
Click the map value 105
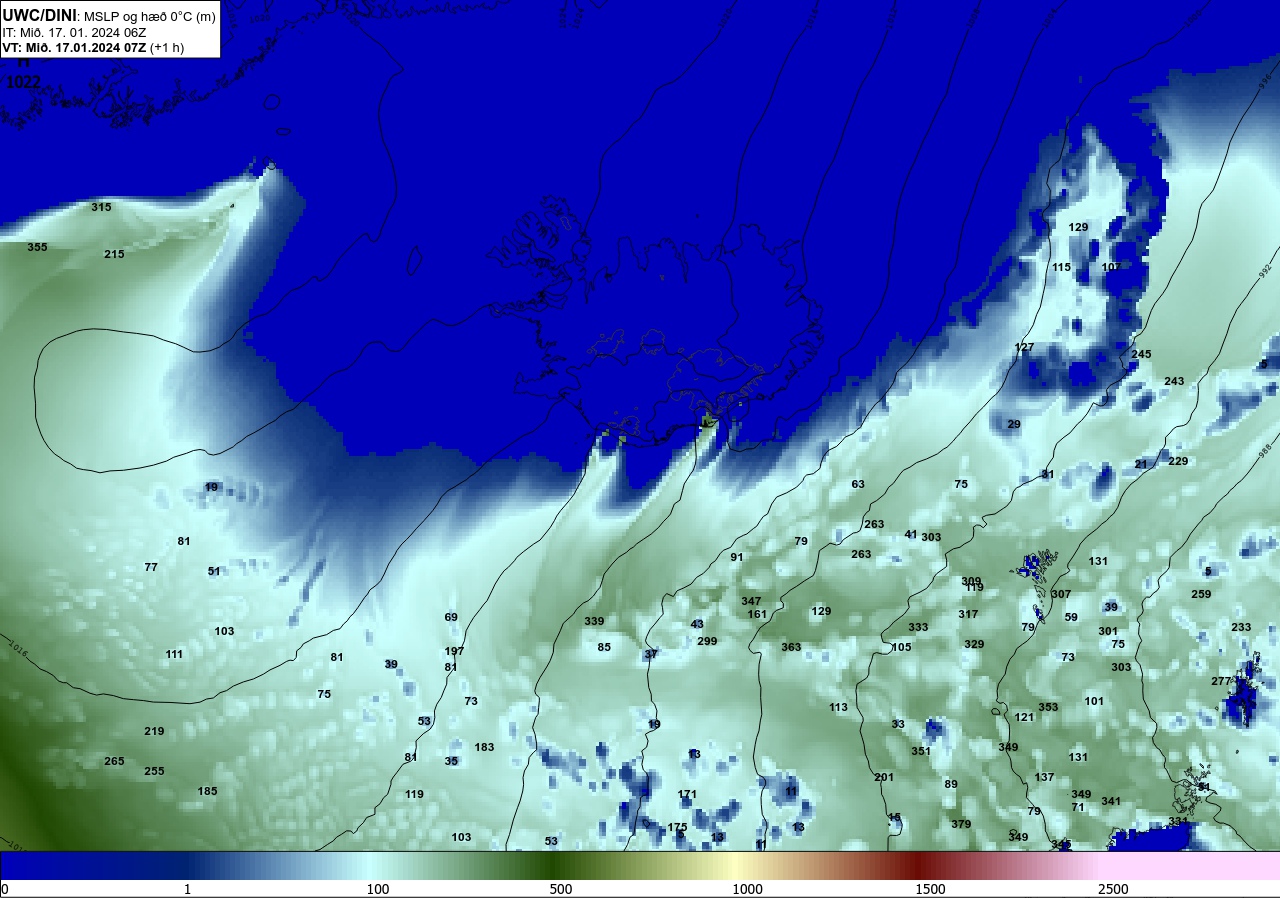[901, 647]
